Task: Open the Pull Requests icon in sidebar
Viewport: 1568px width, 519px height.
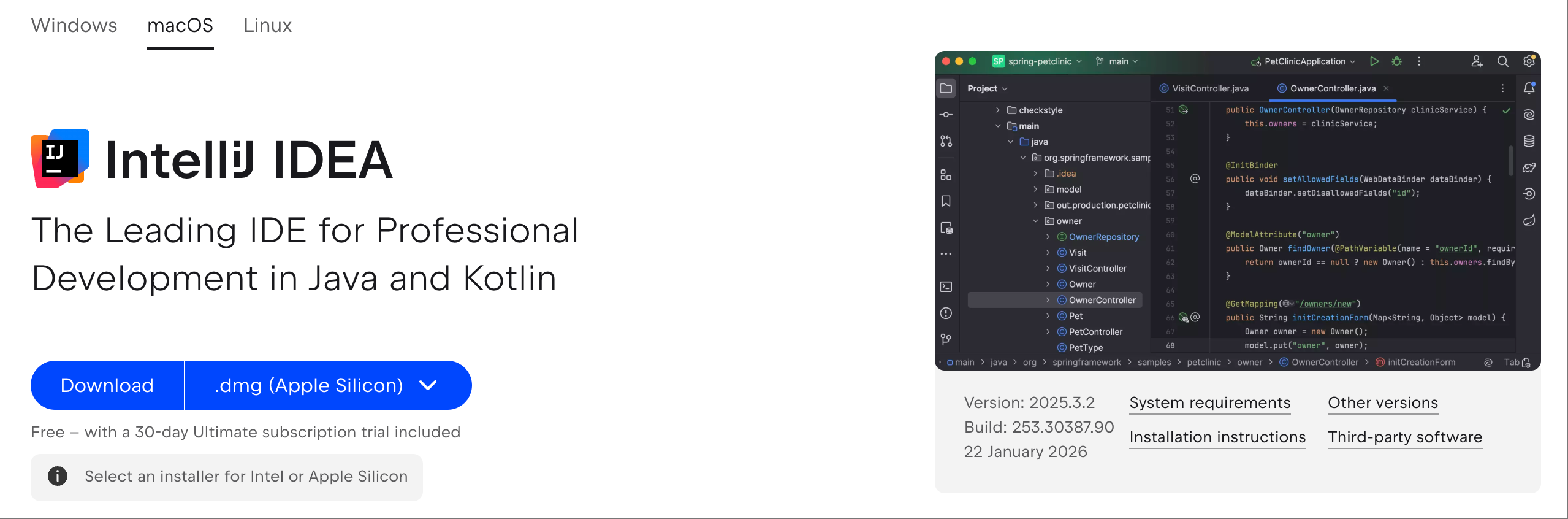Action: [946, 141]
